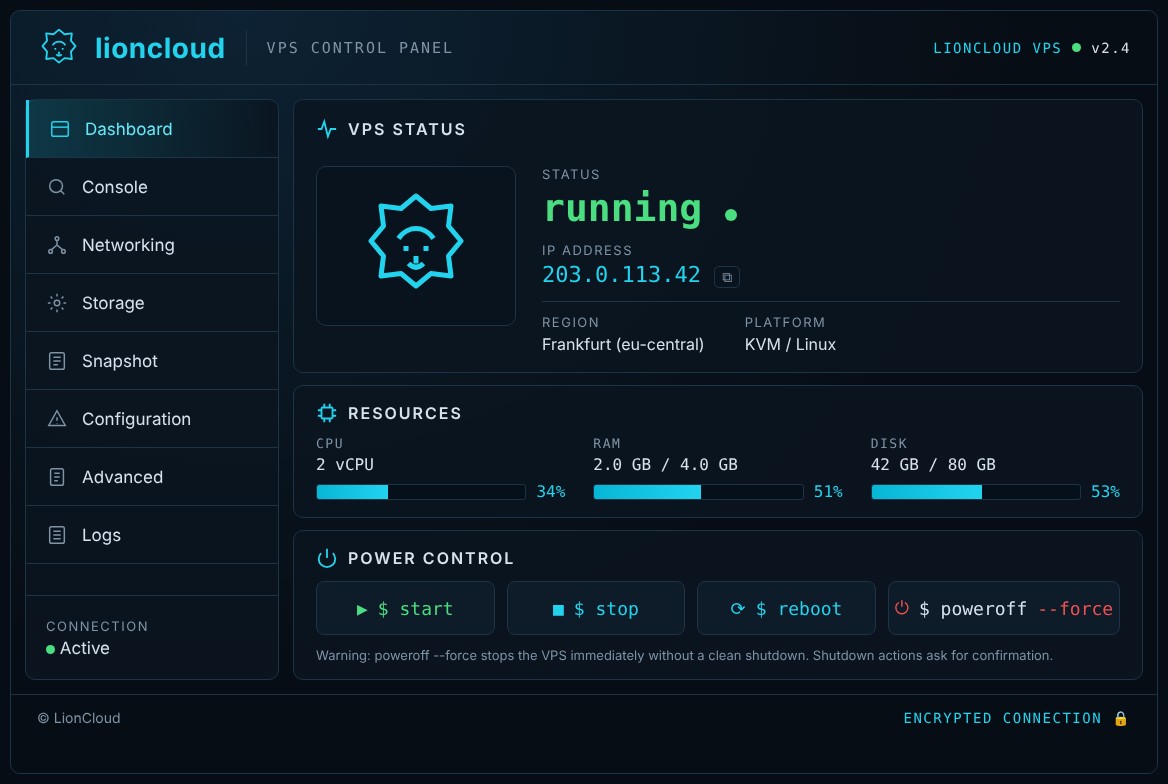The height and width of the screenshot is (784, 1168).
Task: Click 'Frankfurt (eu-central)' region value
Action: tap(623, 344)
